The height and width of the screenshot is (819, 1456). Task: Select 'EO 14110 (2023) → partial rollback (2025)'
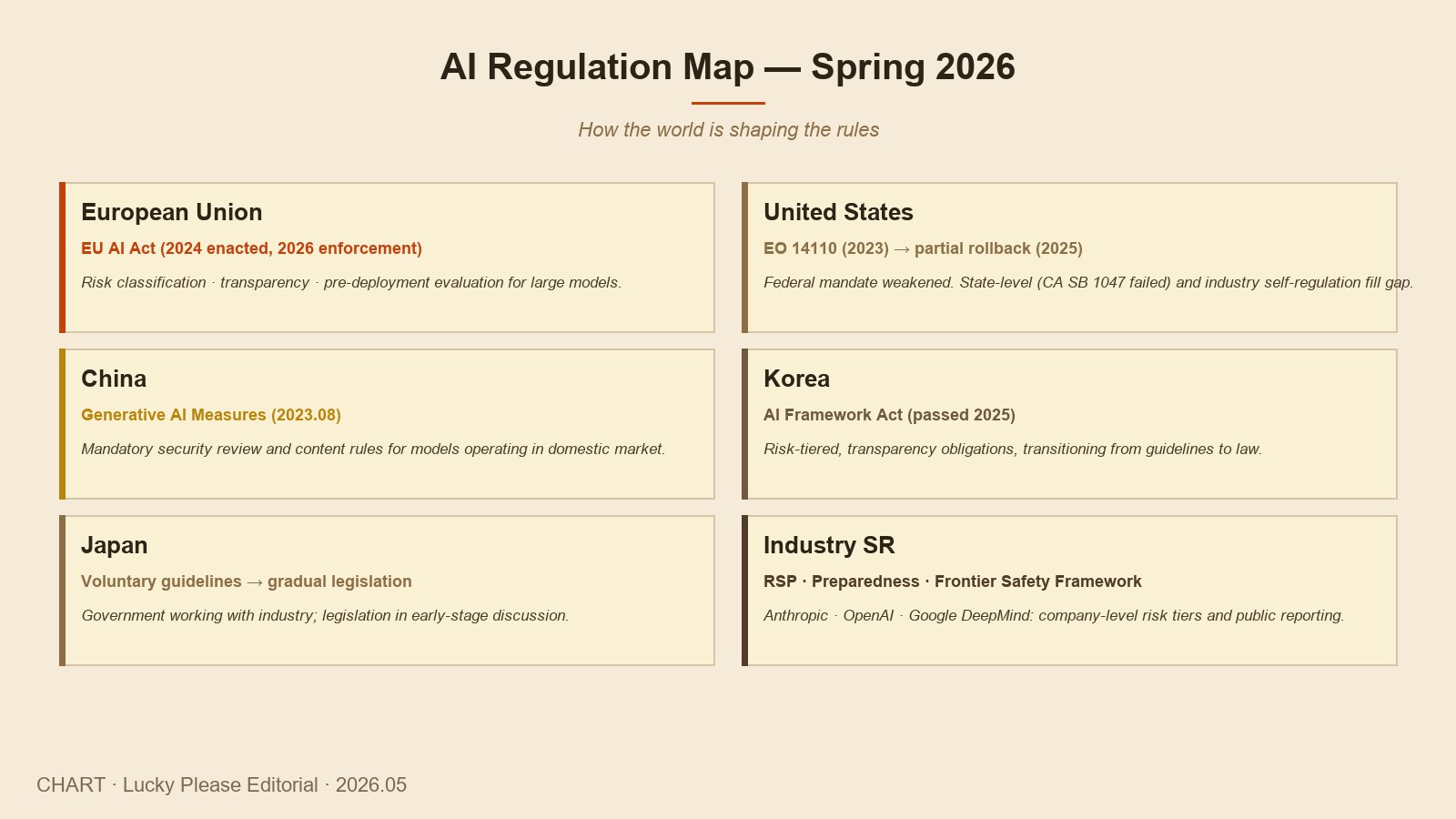pos(923,248)
